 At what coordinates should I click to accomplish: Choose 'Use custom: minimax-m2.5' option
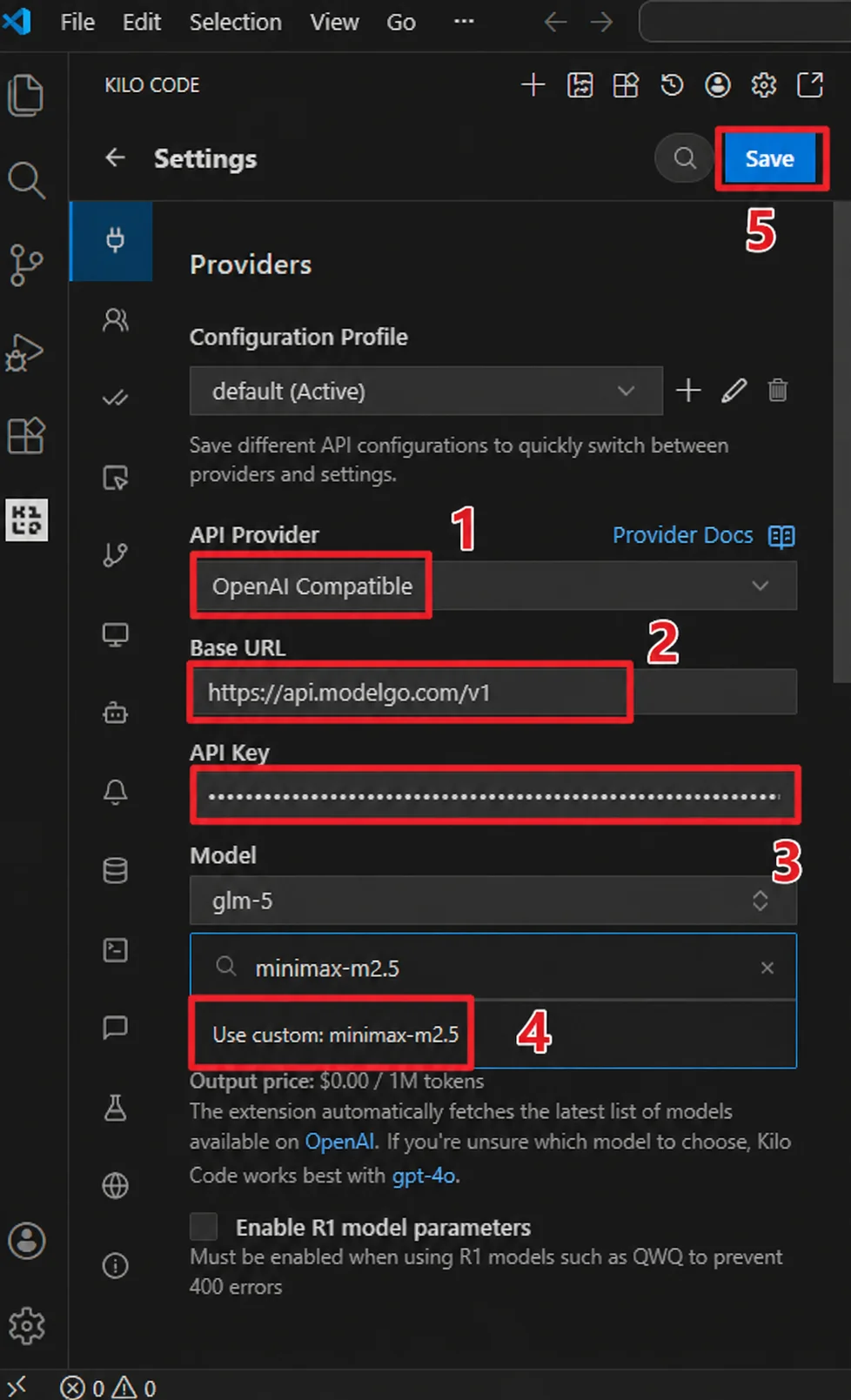click(x=493, y=1035)
